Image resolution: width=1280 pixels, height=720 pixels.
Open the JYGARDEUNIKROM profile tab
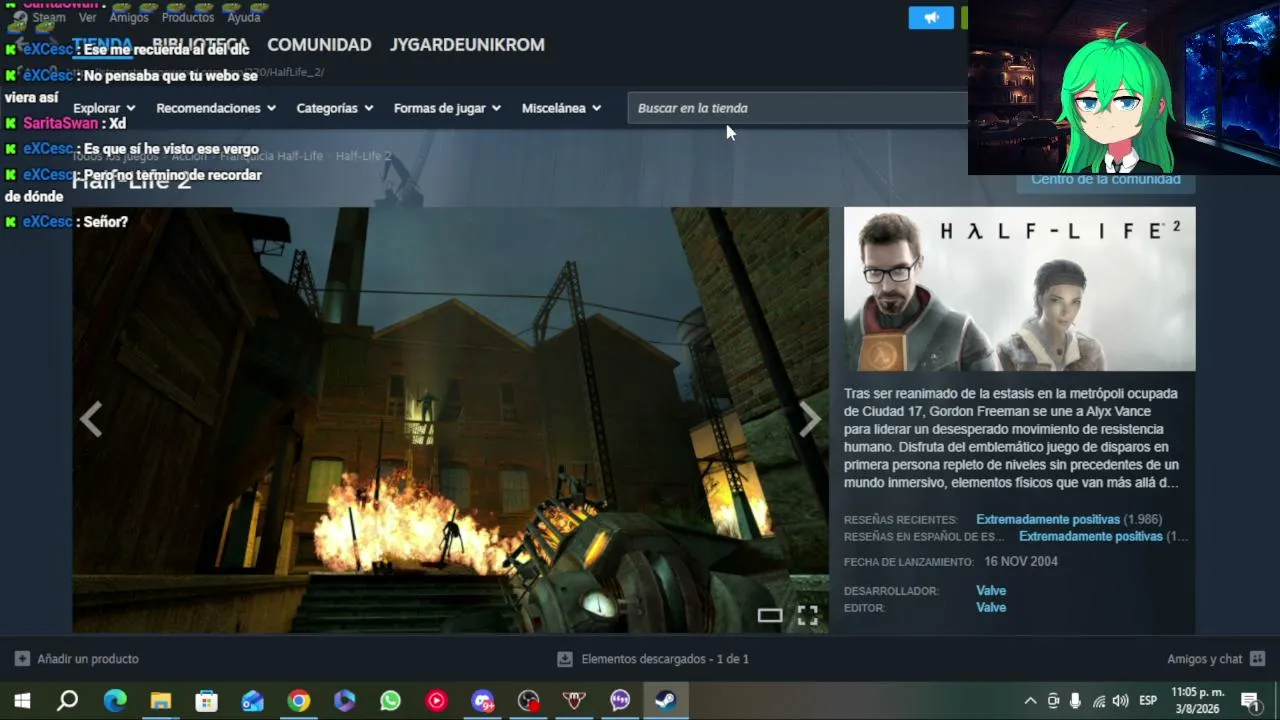tap(467, 45)
